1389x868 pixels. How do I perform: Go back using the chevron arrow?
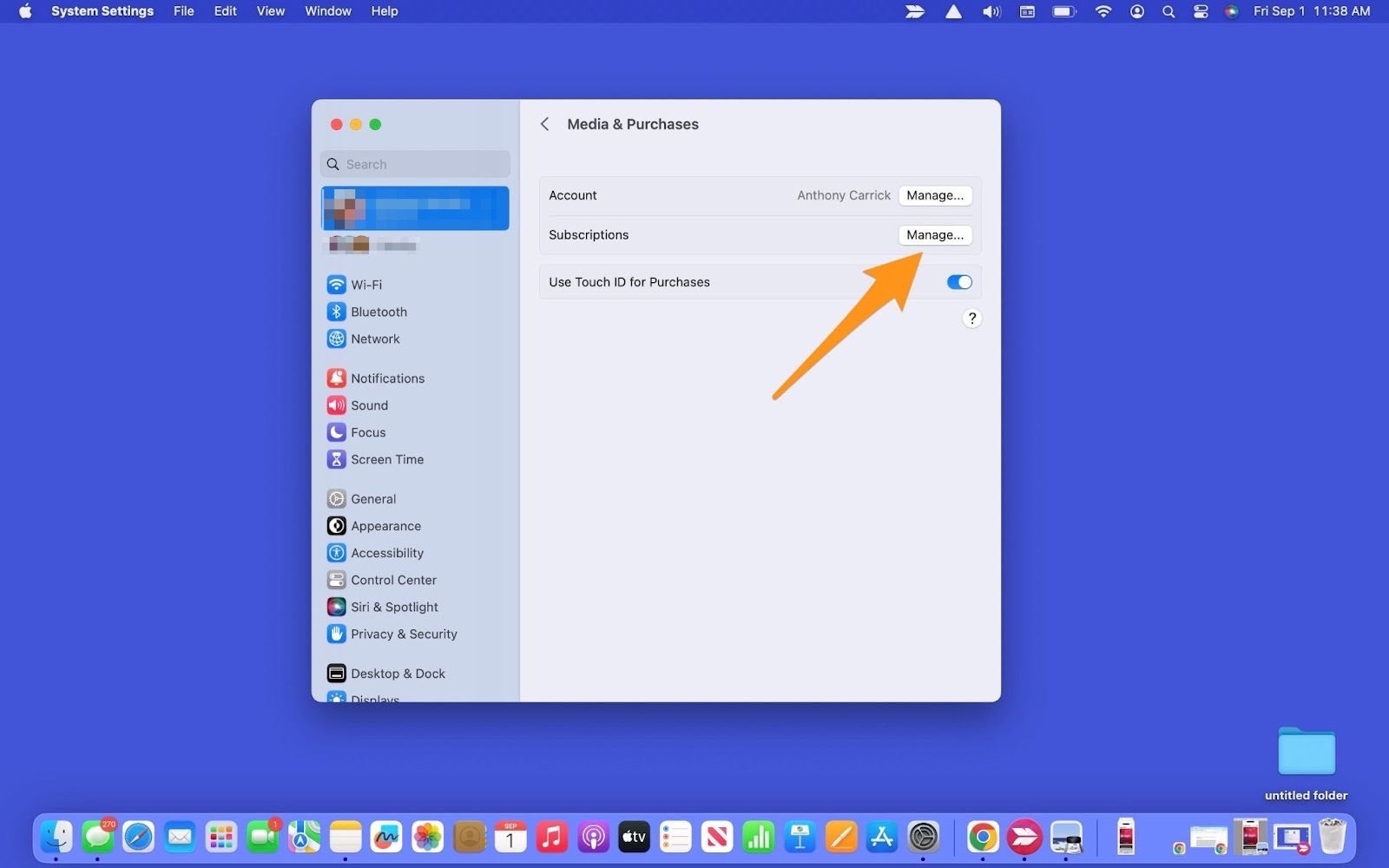coord(545,124)
